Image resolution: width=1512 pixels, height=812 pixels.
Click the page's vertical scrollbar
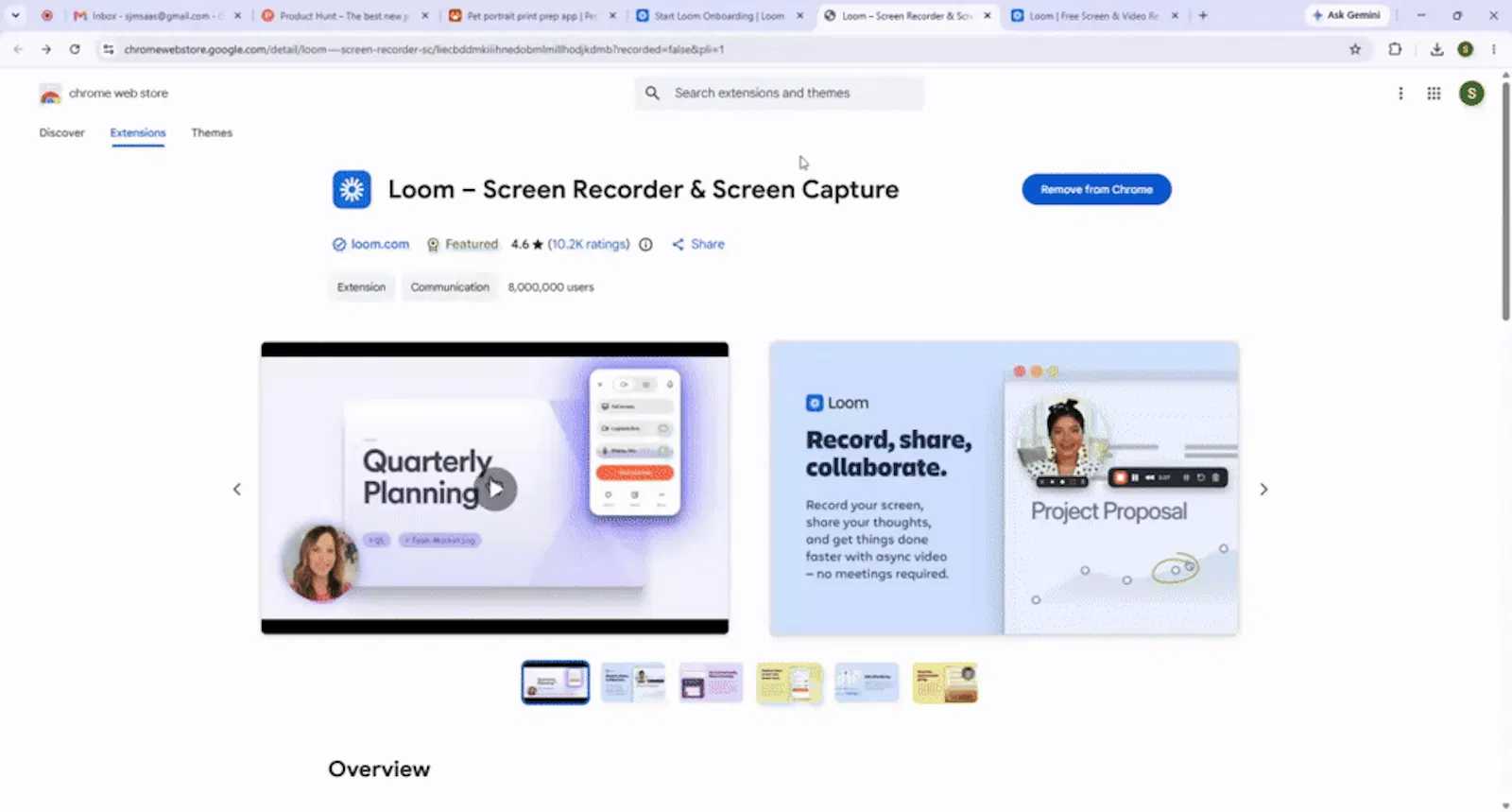click(x=1505, y=203)
